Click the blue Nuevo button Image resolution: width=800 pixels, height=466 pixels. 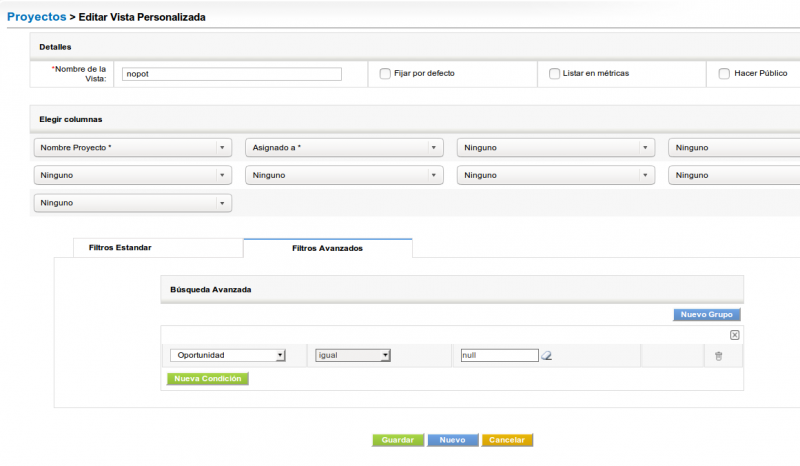coord(452,440)
